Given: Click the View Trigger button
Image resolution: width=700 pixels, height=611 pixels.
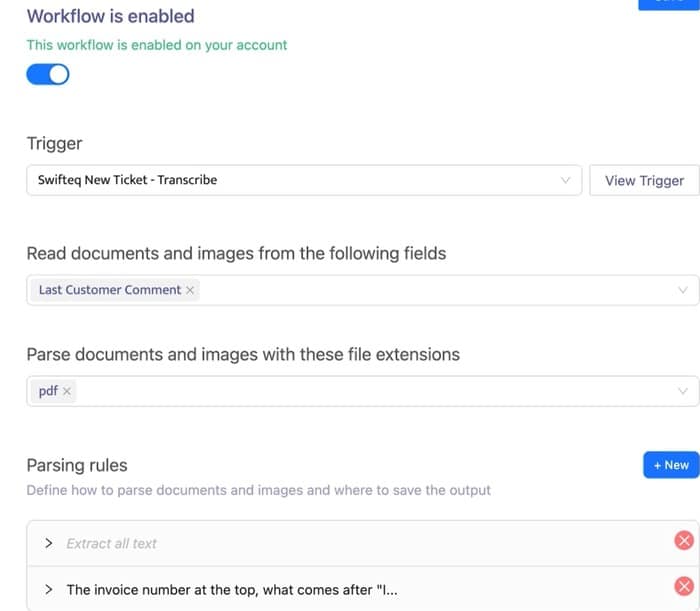Looking at the screenshot, I should pyautogui.click(x=644, y=180).
